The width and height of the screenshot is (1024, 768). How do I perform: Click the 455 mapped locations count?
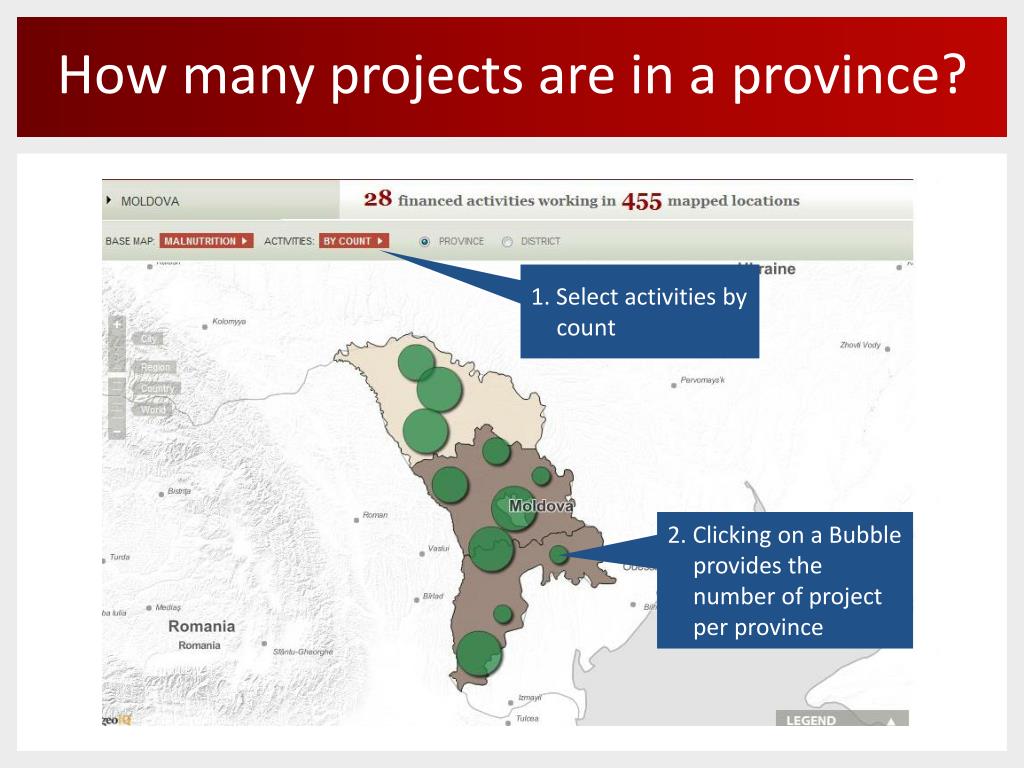tap(641, 201)
